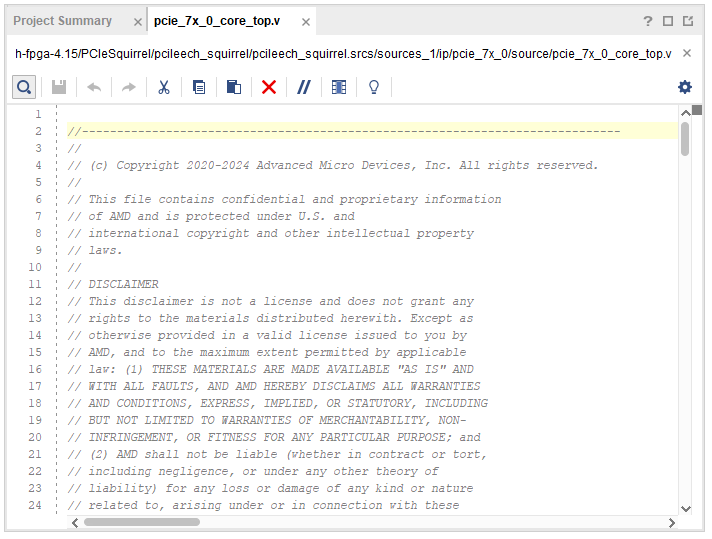Click line "liability) for any loss or damage"
Screen dimensions: 712x539
click(x=270, y=488)
